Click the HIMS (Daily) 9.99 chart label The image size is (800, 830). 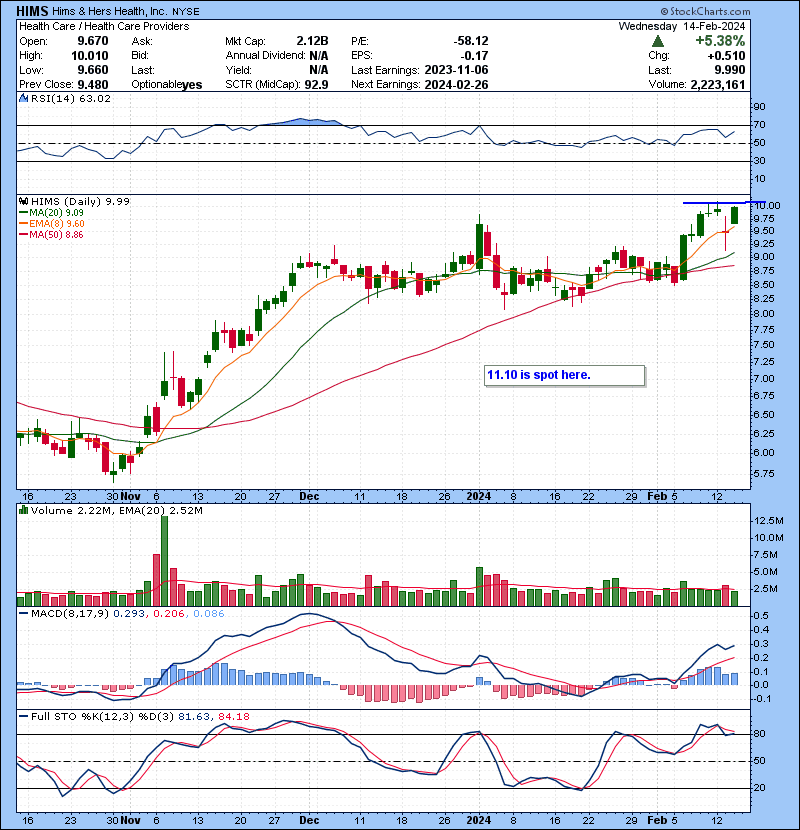pos(80,201)
